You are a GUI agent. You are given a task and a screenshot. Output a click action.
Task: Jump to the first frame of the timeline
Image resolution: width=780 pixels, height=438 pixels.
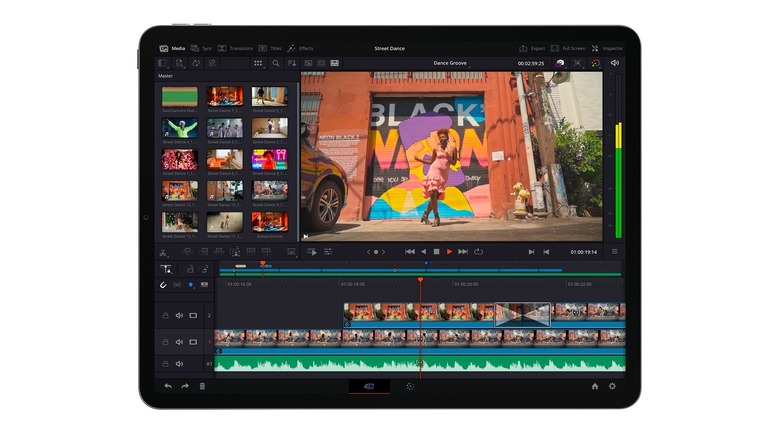point(409,252)
